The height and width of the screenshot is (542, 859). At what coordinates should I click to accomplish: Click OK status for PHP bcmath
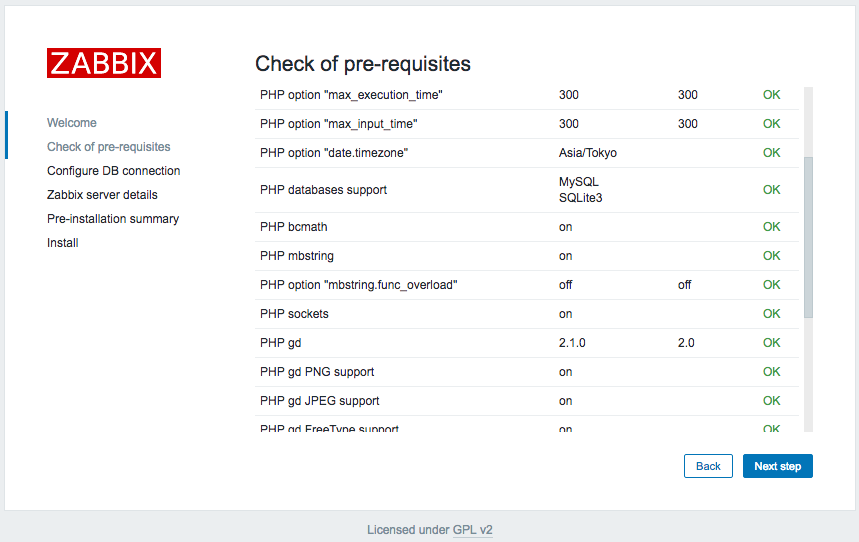point(771,227)
